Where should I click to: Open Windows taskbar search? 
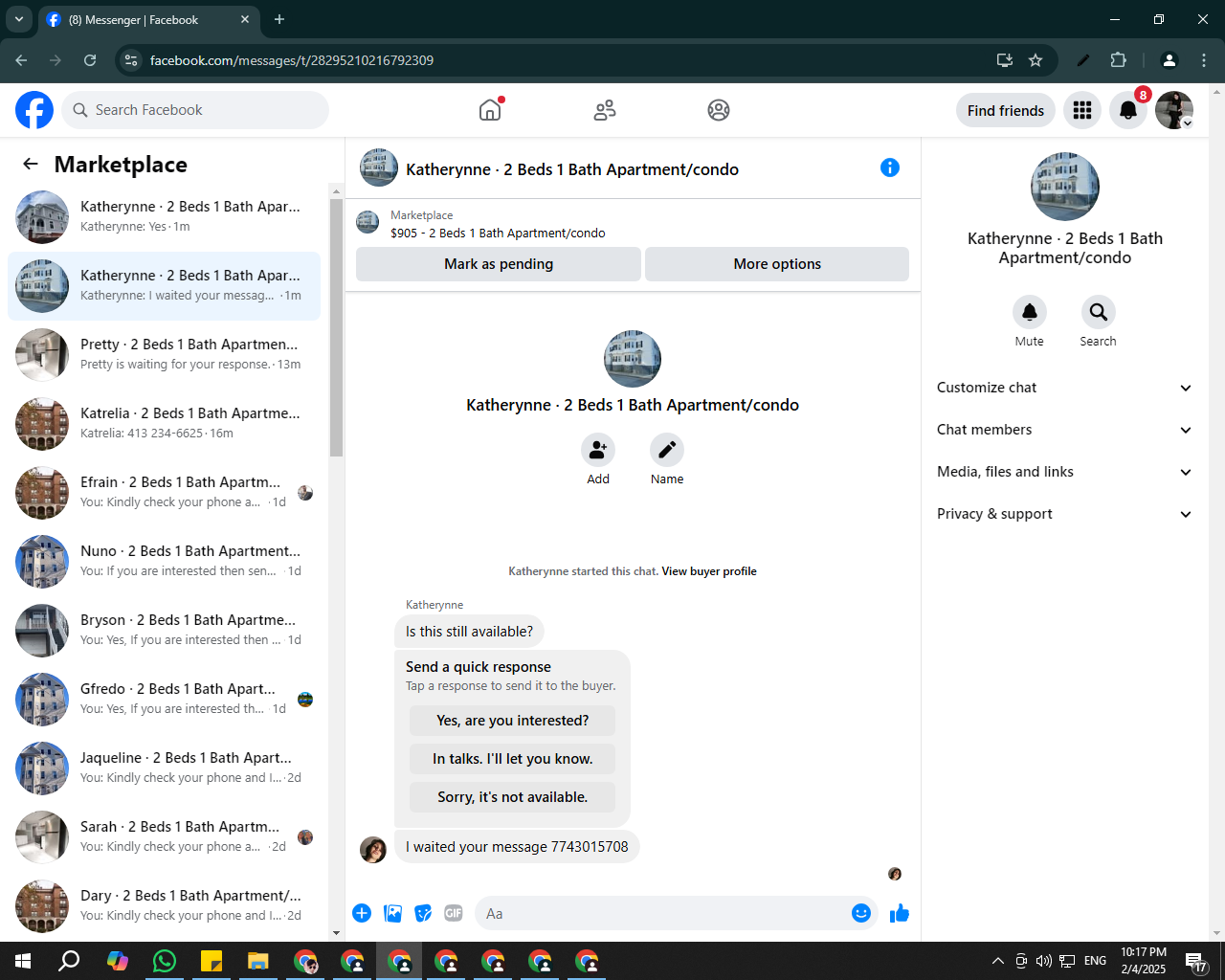(x=69, y=961)
